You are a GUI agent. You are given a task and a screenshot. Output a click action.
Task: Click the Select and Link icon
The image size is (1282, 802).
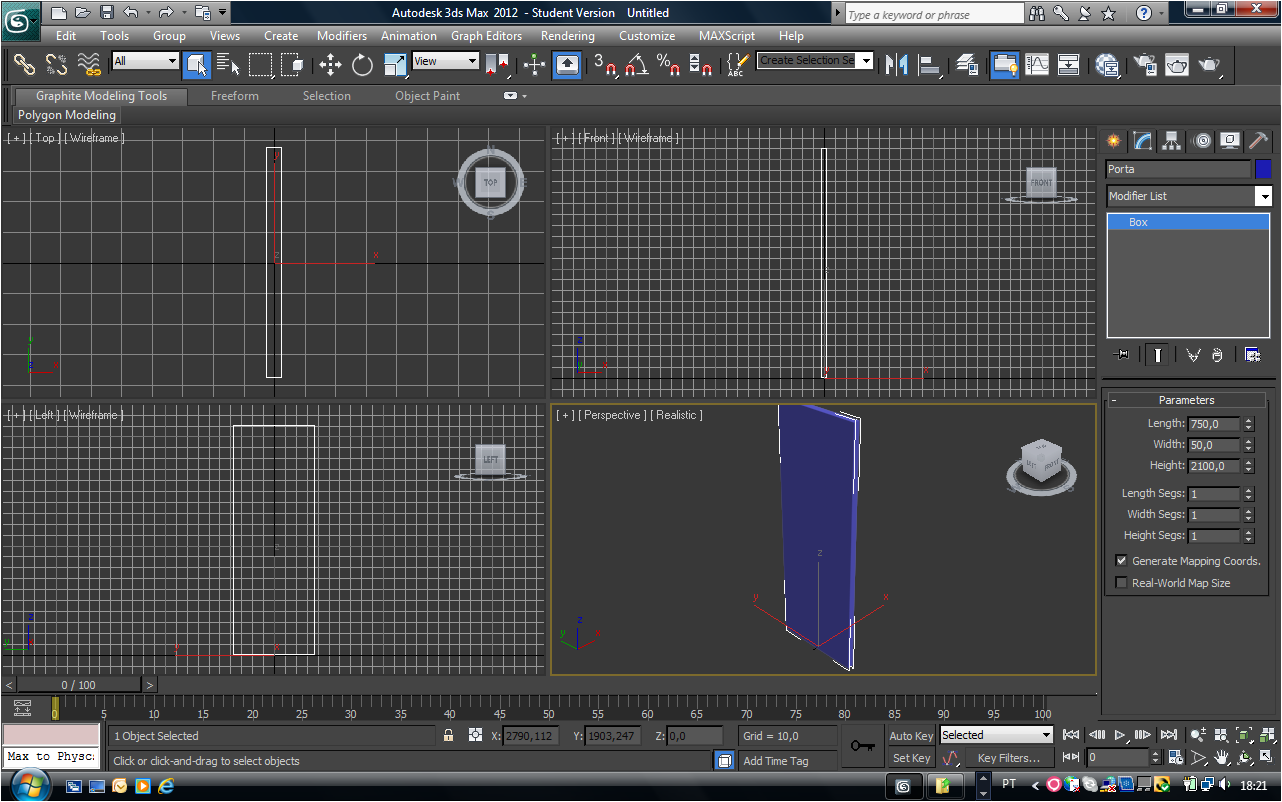(24, 65)
